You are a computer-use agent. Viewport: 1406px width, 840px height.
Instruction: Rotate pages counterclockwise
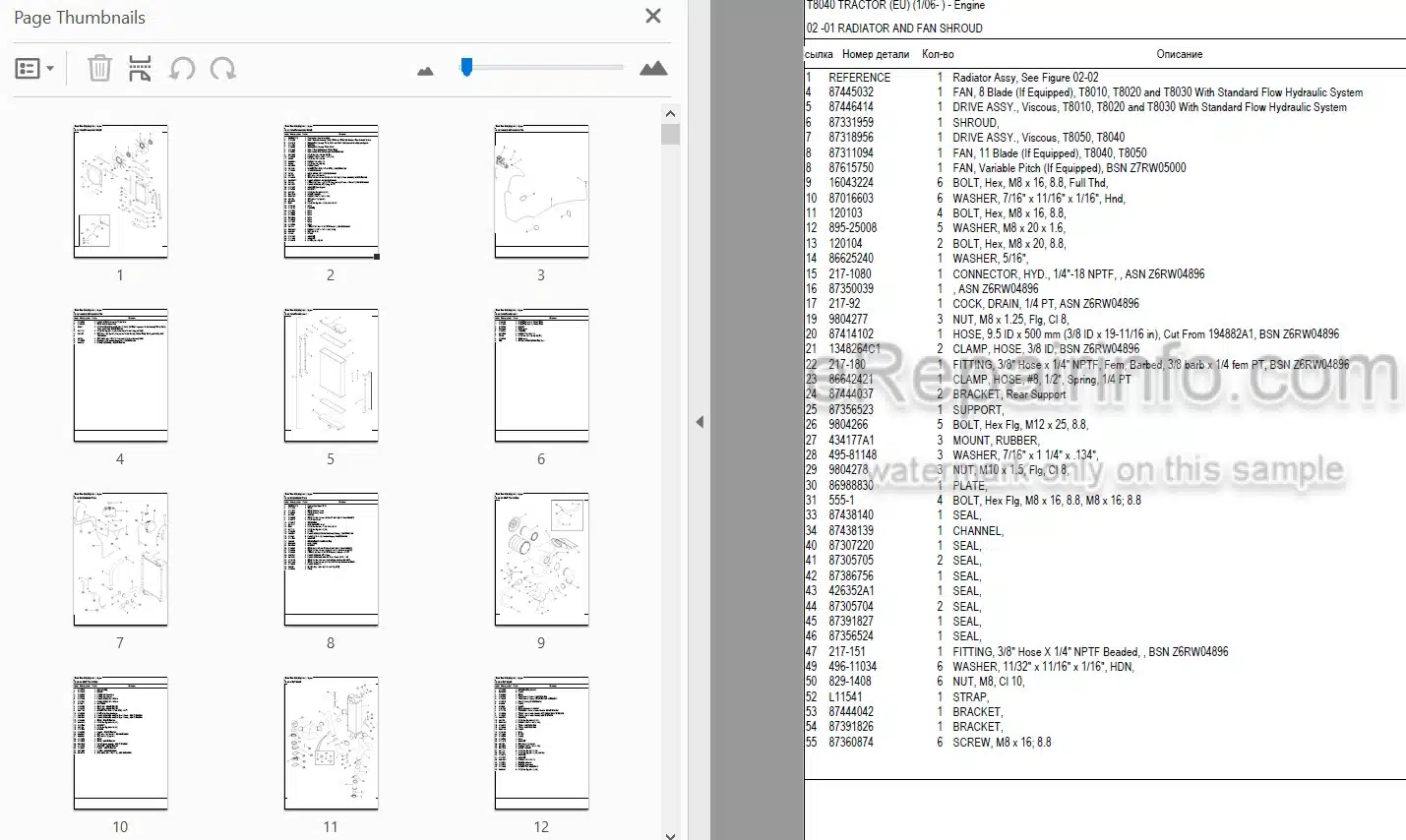pos(182,69)
